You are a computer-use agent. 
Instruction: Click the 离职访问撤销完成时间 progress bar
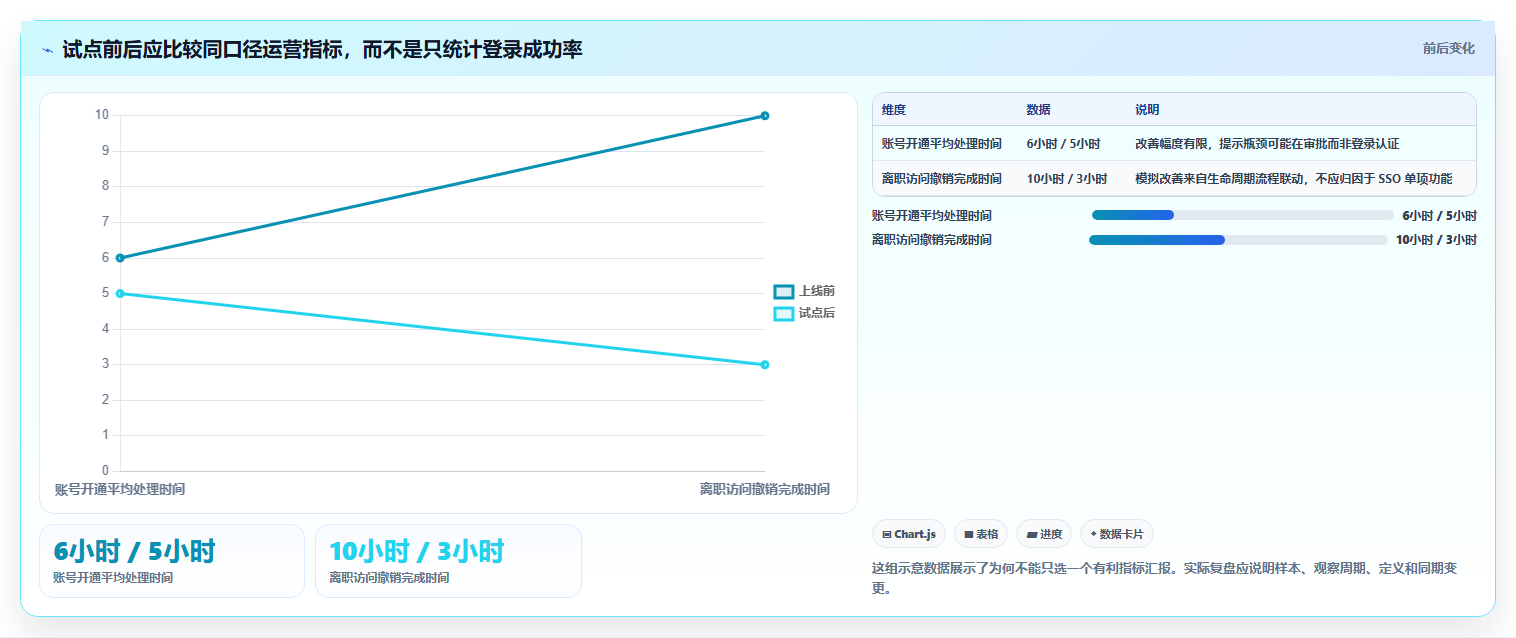tap(1238, 239)
